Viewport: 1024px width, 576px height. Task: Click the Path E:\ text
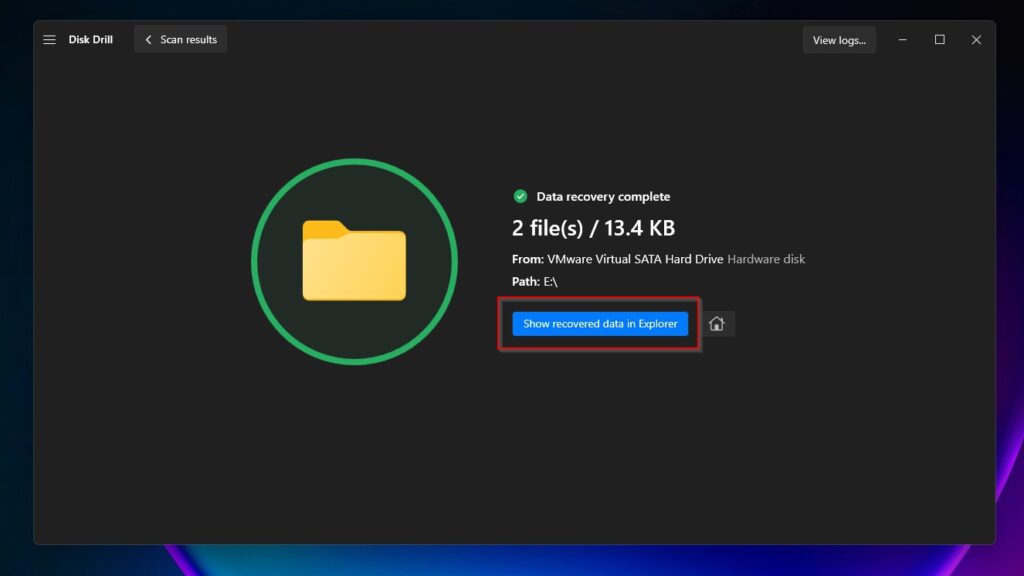536,281
